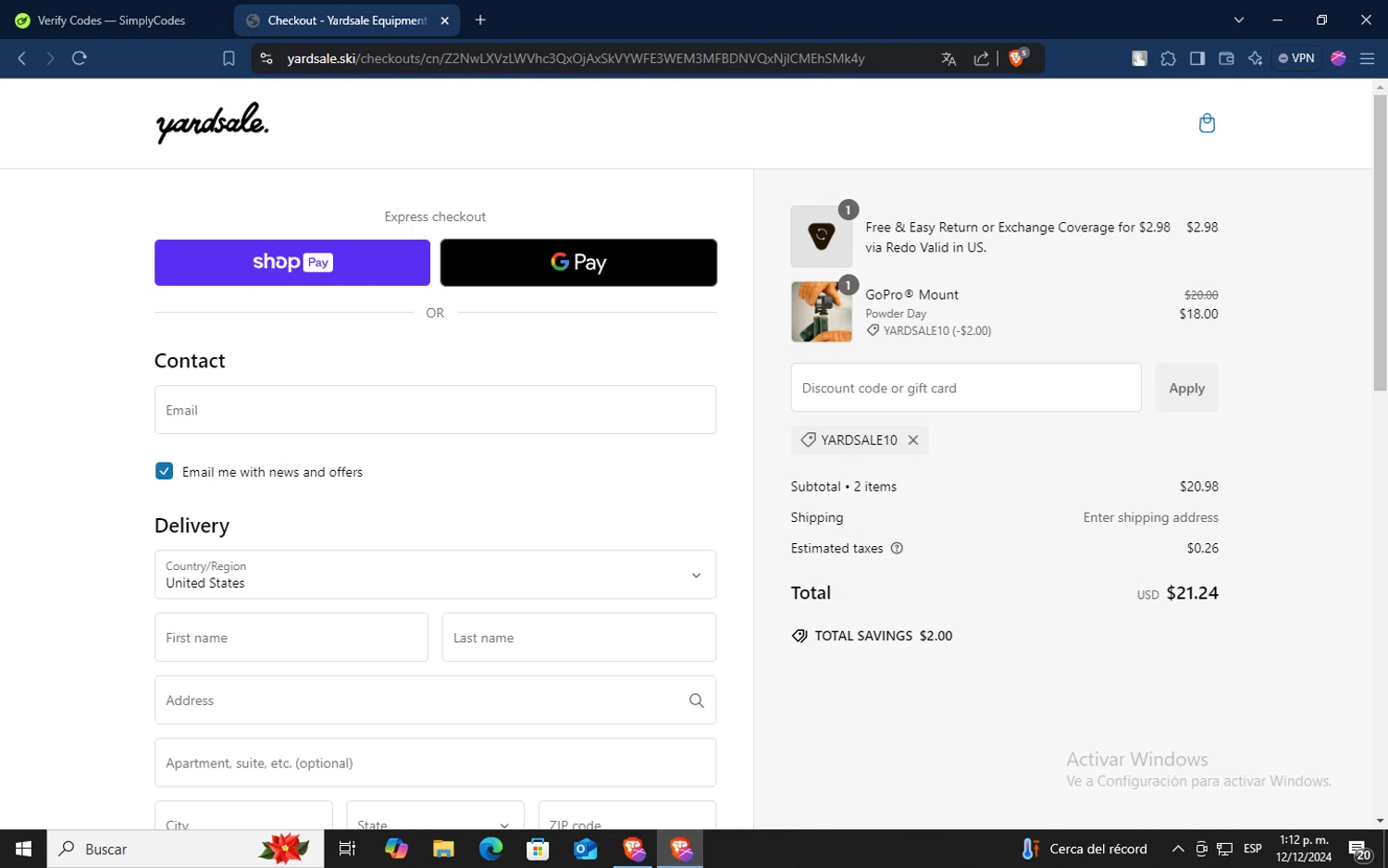Screen dimensions: 1388x868
Task: Launch Microsoft Edge from taskbar
Action: 490,849
